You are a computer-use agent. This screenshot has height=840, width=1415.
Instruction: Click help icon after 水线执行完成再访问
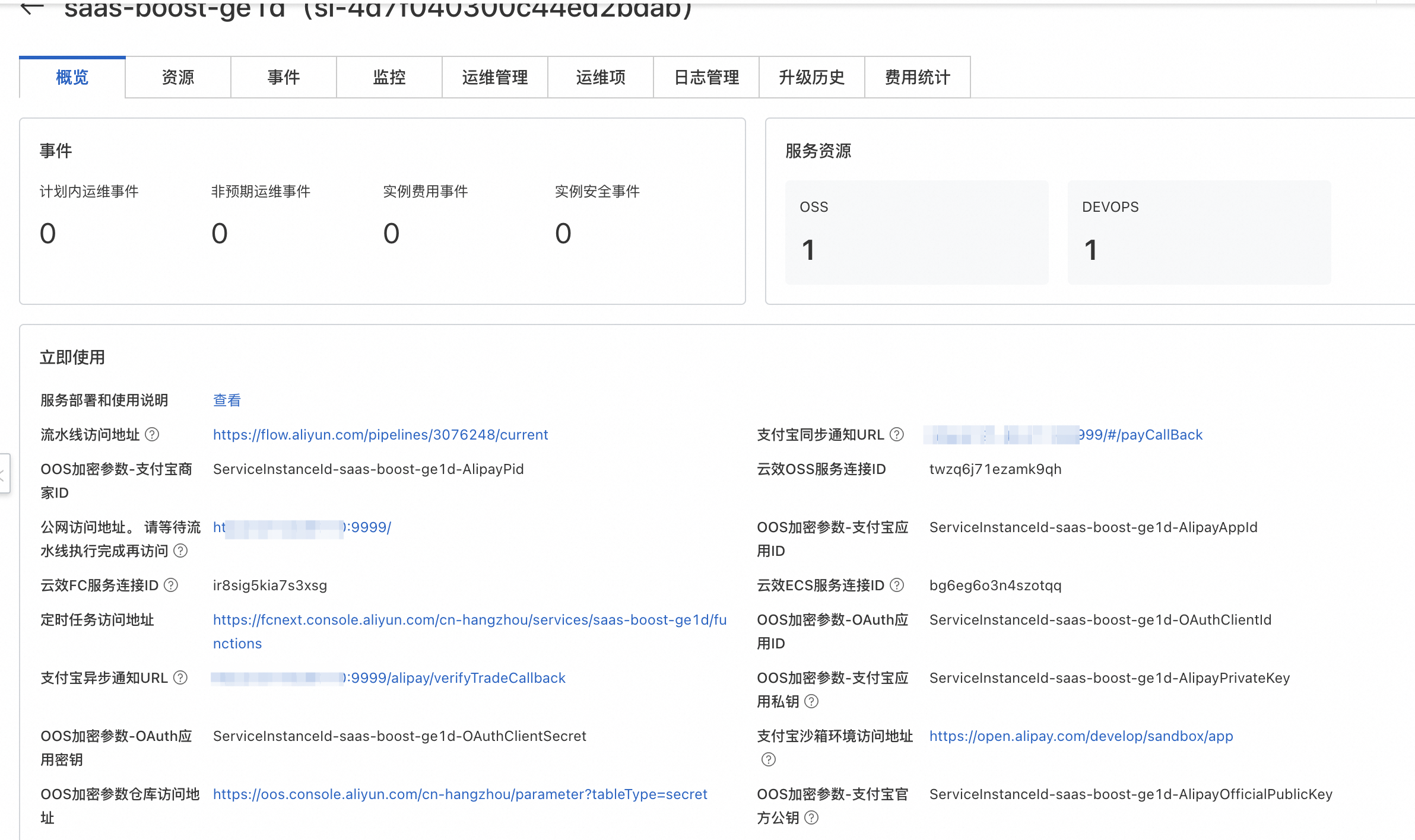(180, 551)
